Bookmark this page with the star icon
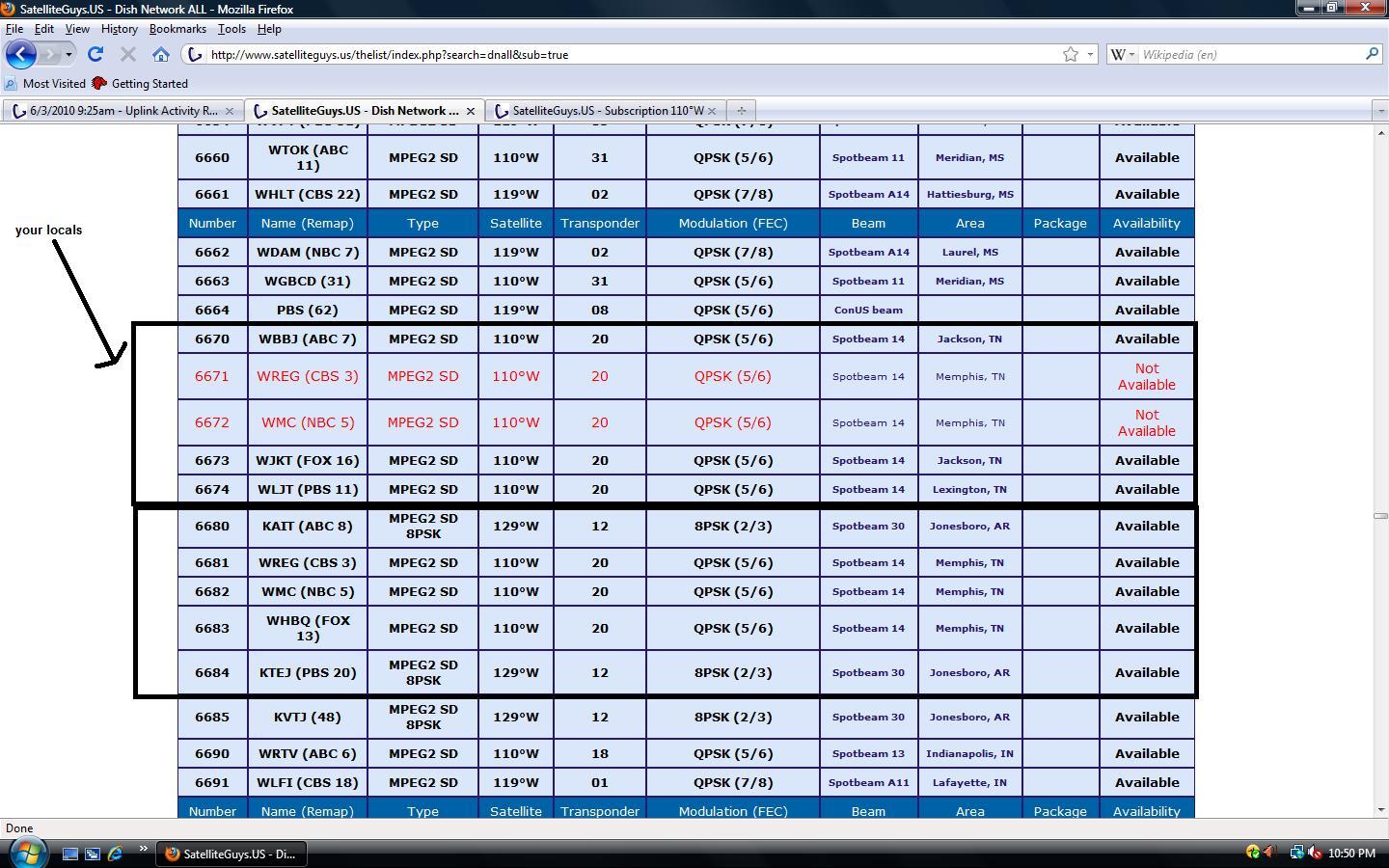 pyautogui.click(x=1071, y=55)
